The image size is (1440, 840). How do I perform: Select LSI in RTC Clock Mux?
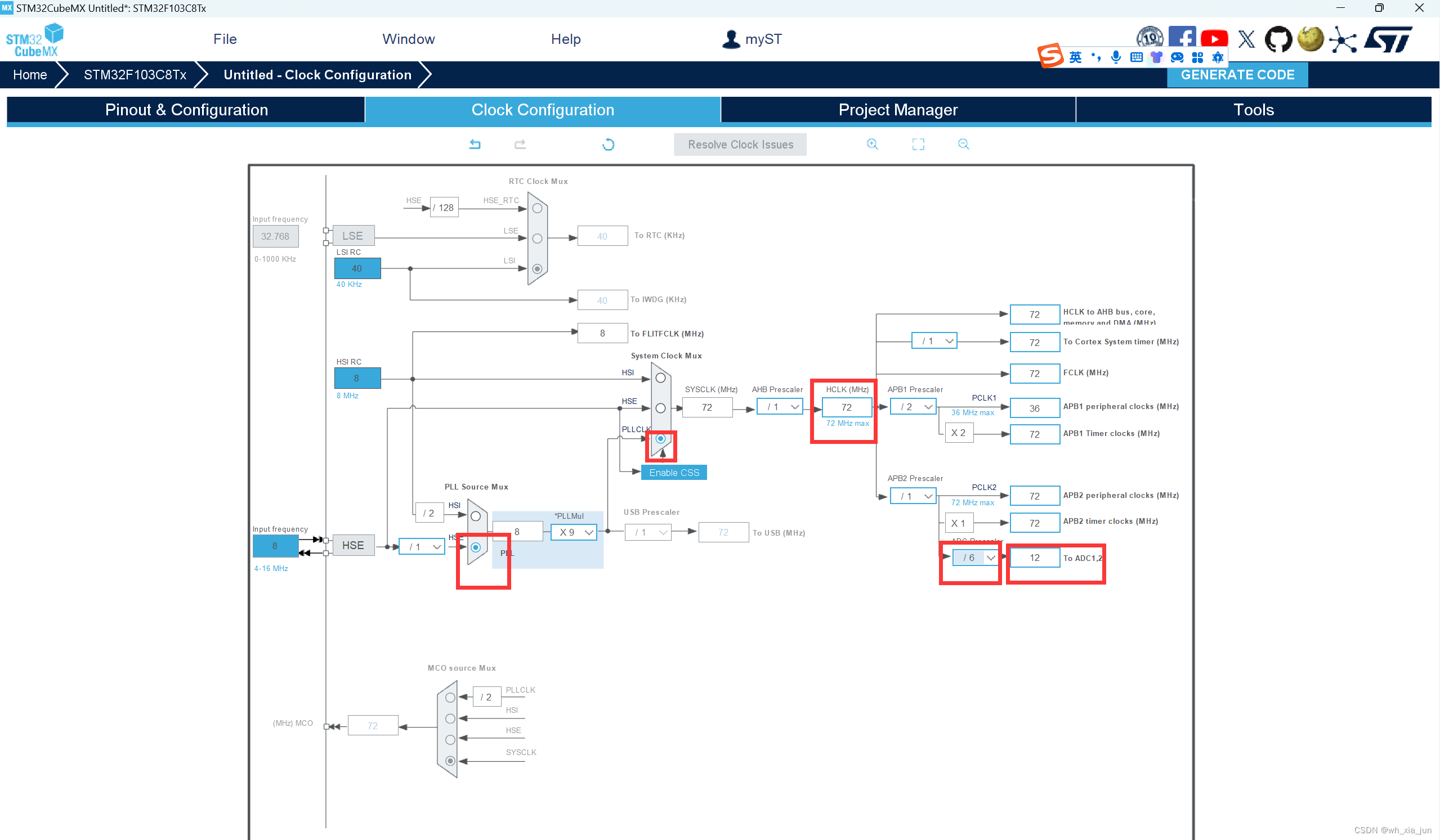pyautogui.click(x=537, y=268)
